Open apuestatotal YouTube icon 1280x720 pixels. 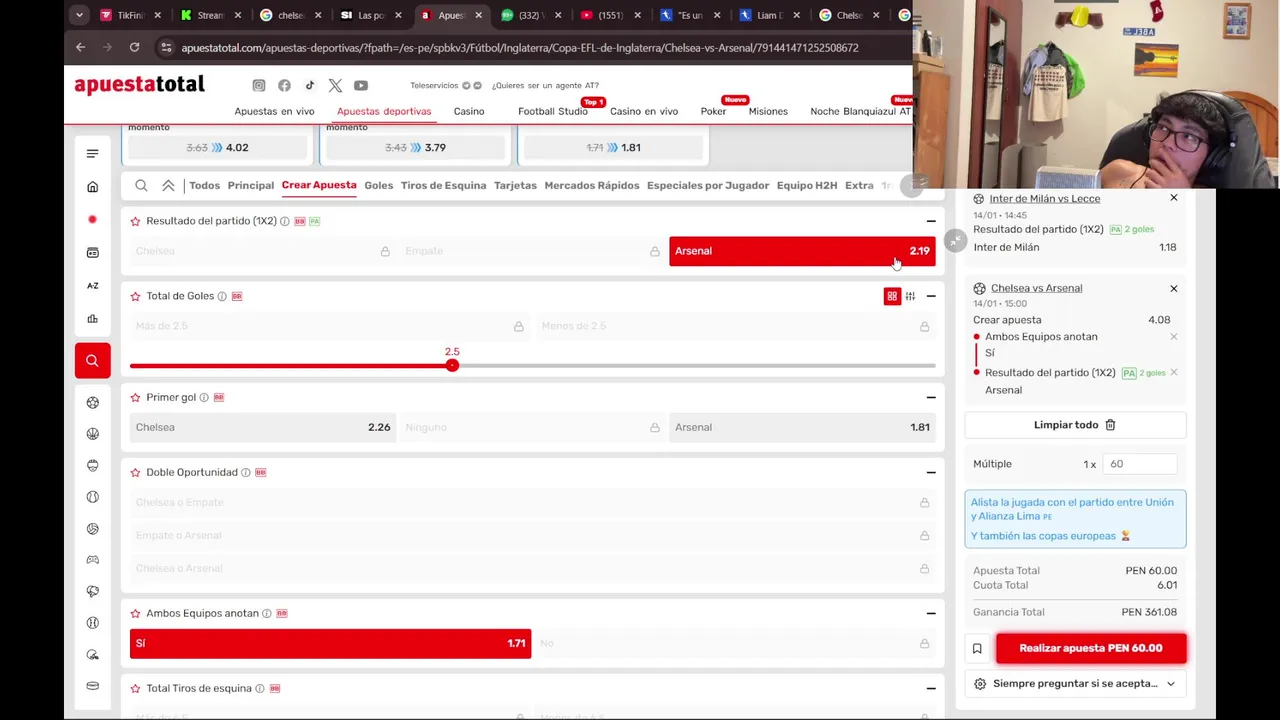point(361,85)
